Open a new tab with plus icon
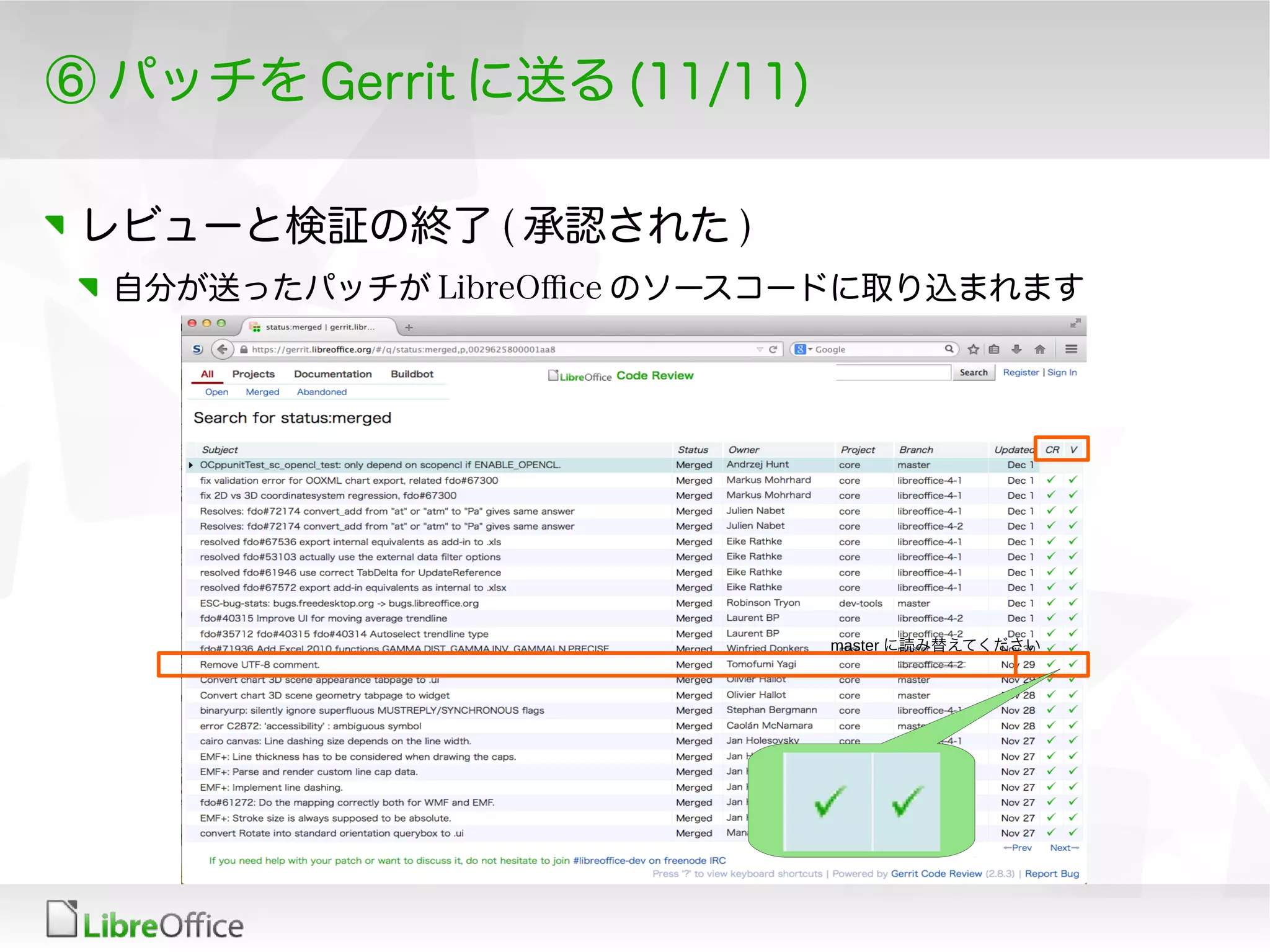This screenshot has width=1270, height=952. [x=409, y=327]
